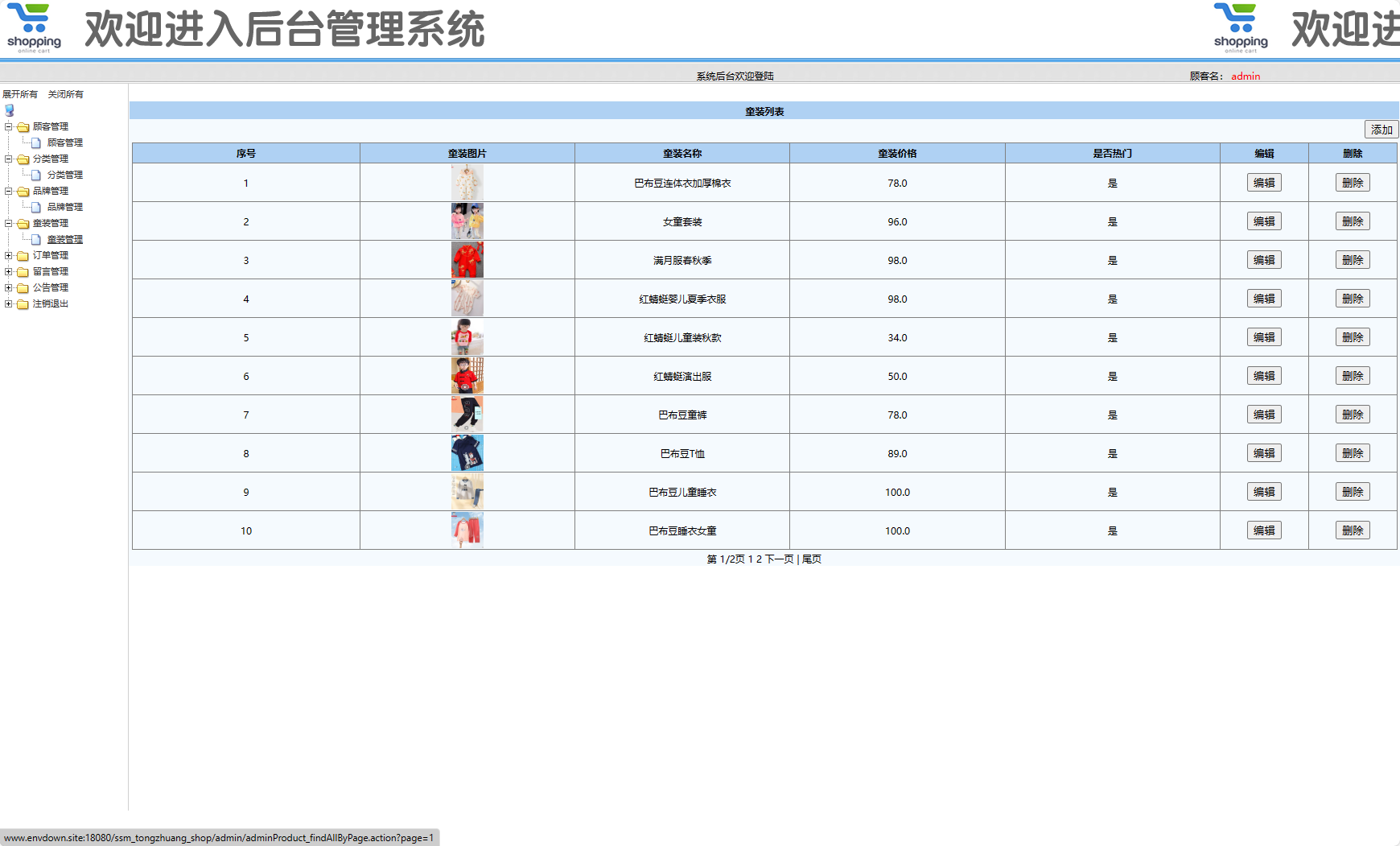The image size is (1400, 846).
Task: Go to 尾页 via pagination link
Action: pos(811,558)
